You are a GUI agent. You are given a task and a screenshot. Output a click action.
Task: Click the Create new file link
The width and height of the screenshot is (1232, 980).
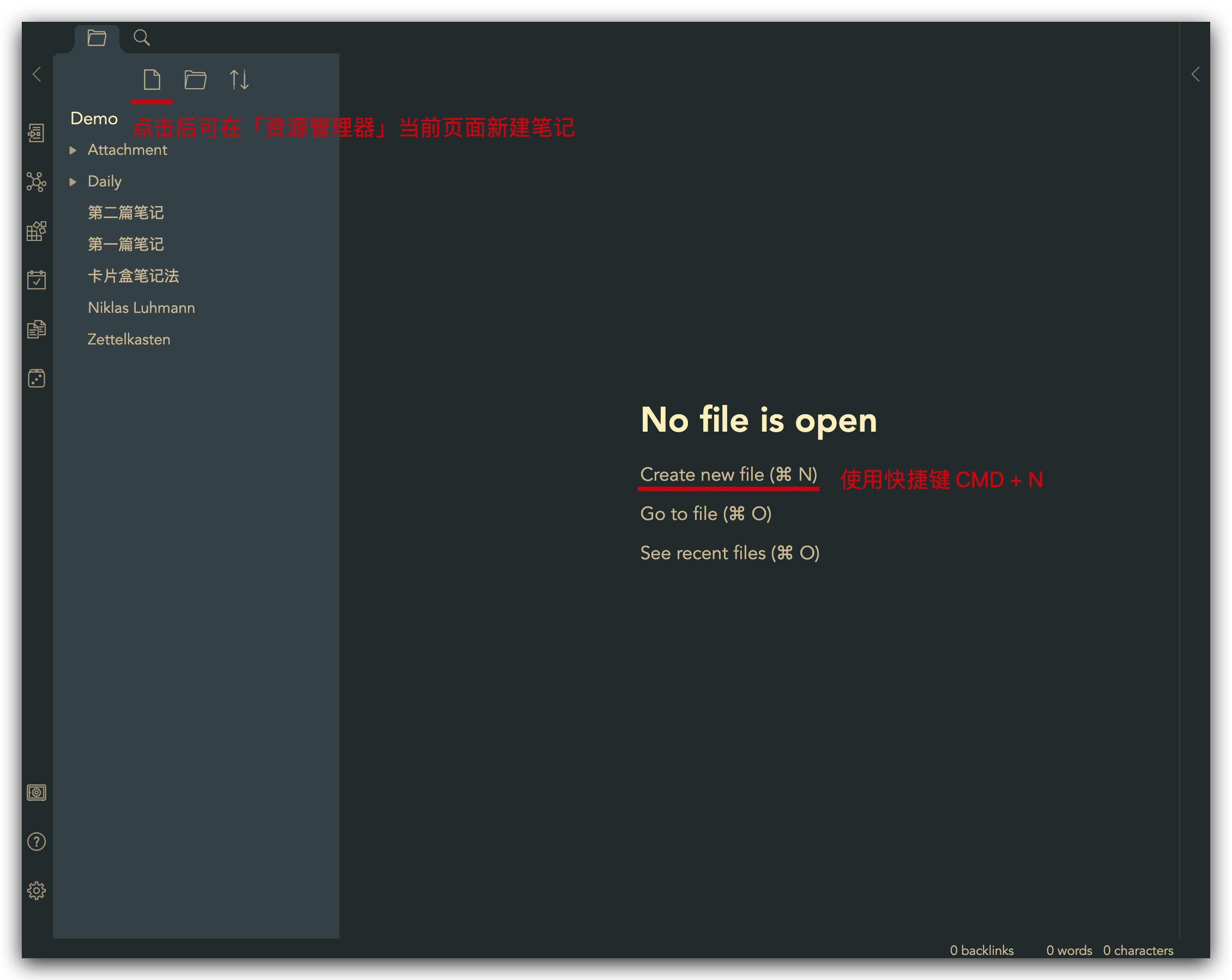728,474
